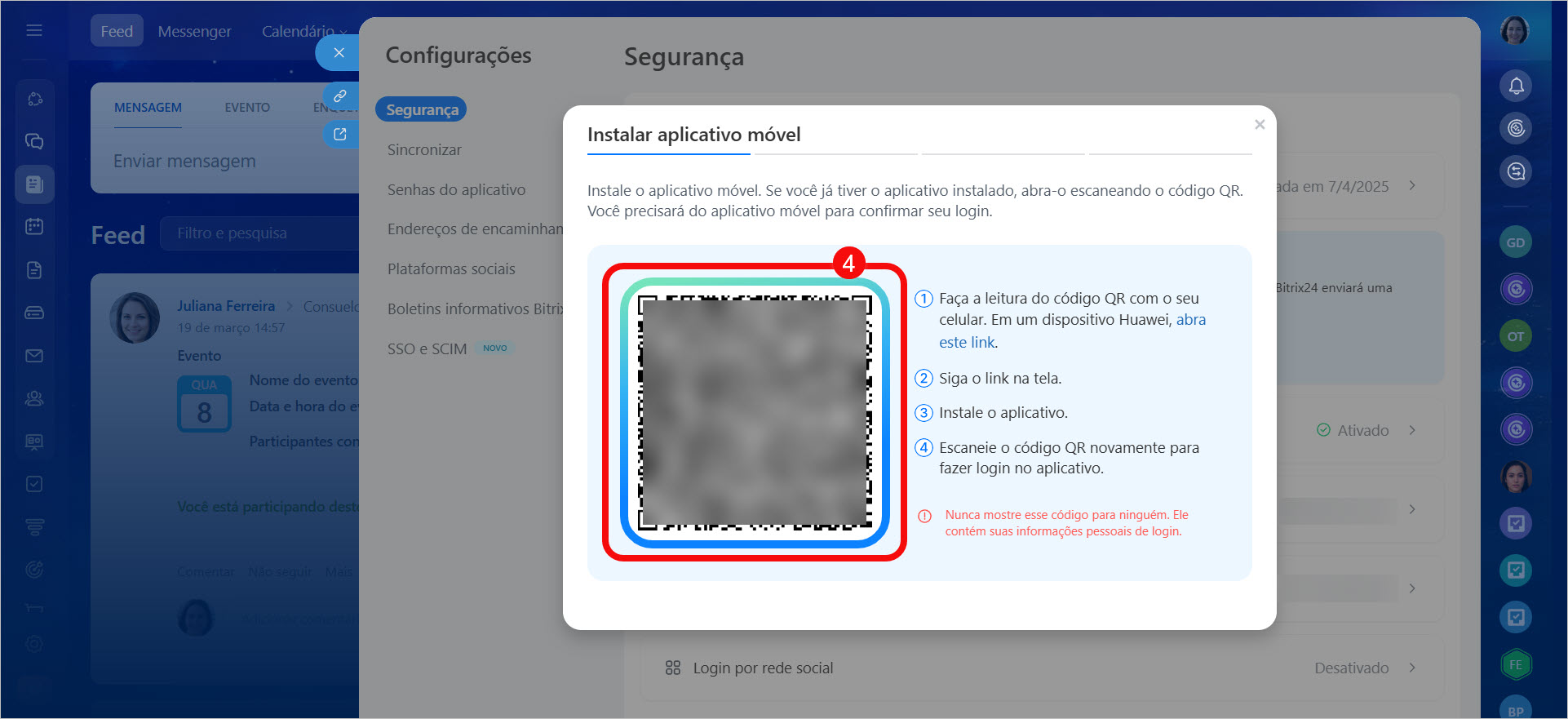
Task: Open the mail icon in left sidebar
Action: coord(34,356)
